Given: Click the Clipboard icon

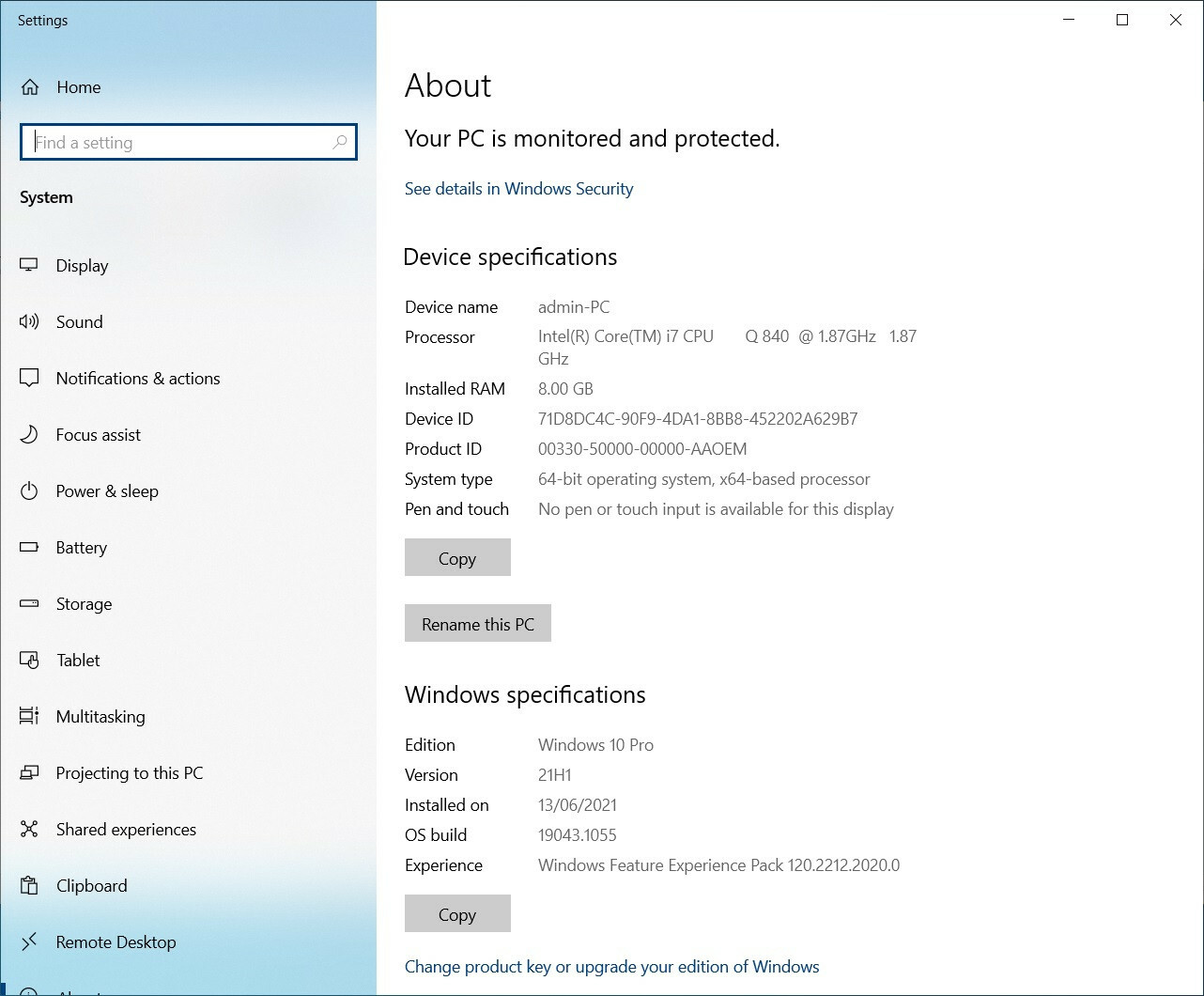Looking at the screenshot, I should tap(29, 886).
